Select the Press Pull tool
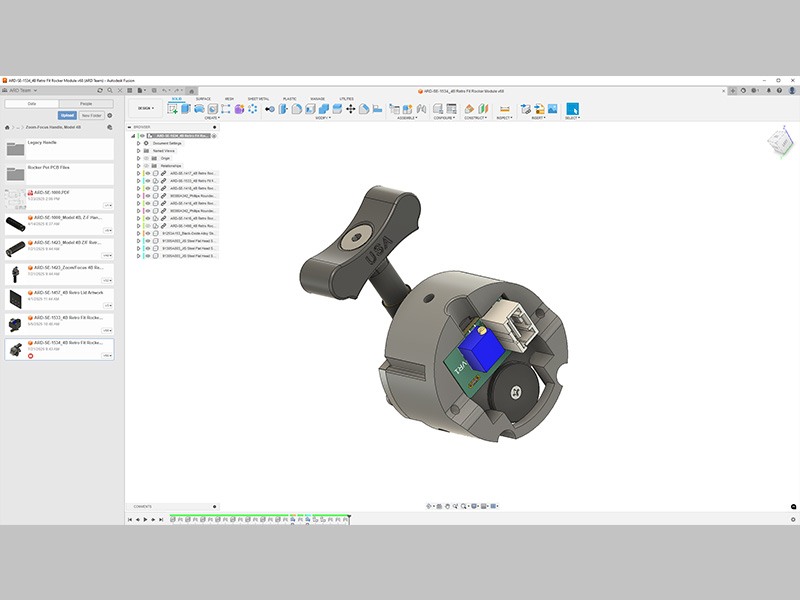800x600 pixels. click(x=270, y=109)
